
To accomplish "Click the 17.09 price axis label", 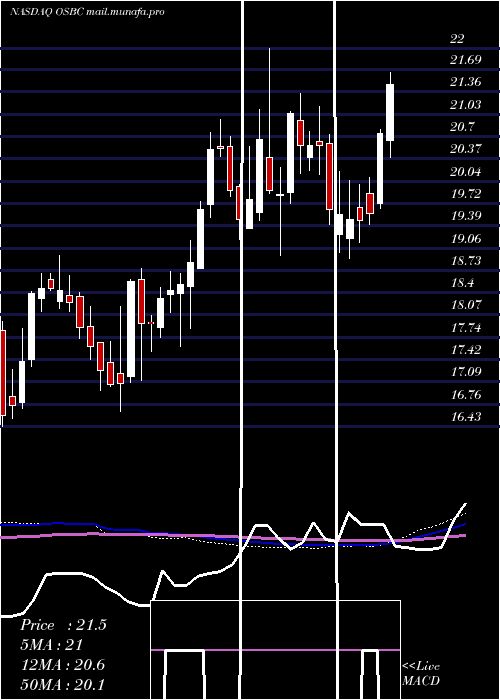I will pos(466,372).
